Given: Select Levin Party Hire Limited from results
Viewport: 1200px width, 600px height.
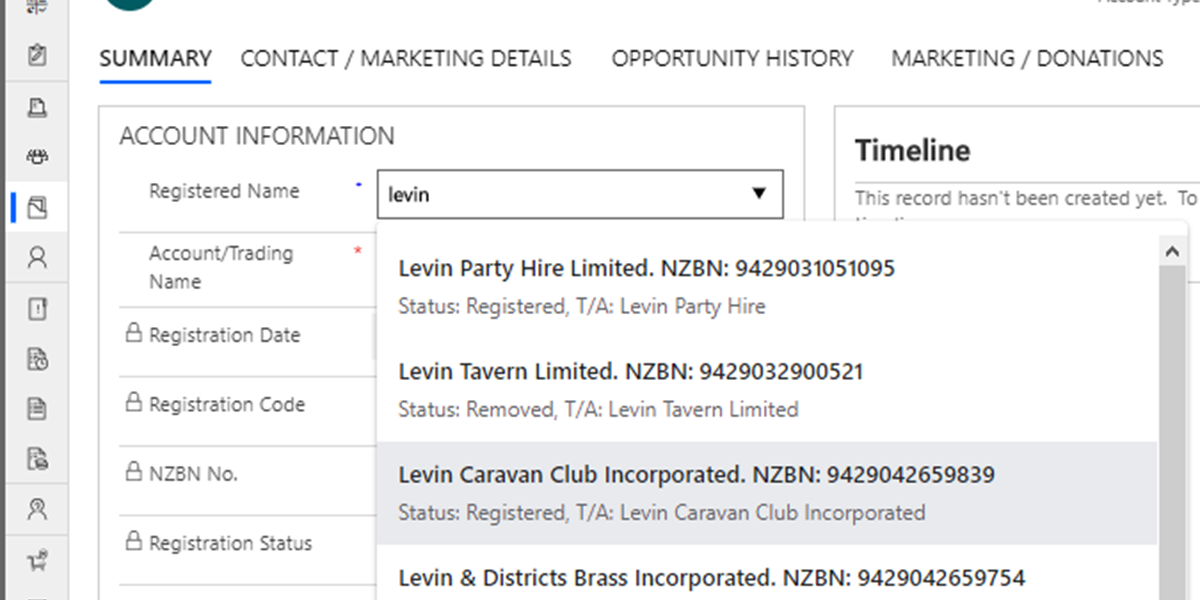Looking at the screenshot, I should point(767,287).
